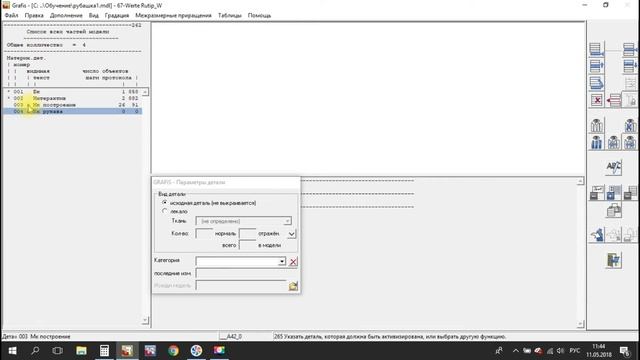Screen dimensions: 640x360
Task: Click the top-right part list arrow icon
Action: tap(630, 49)
